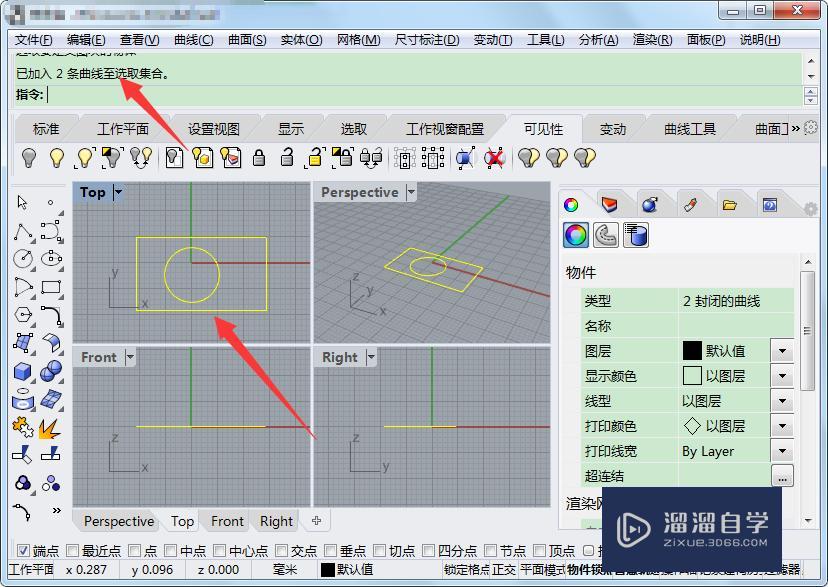Viewport: 828px width, 587px height.
Task: Enable the 最近点 object snap
Action: tap(72, 551)
